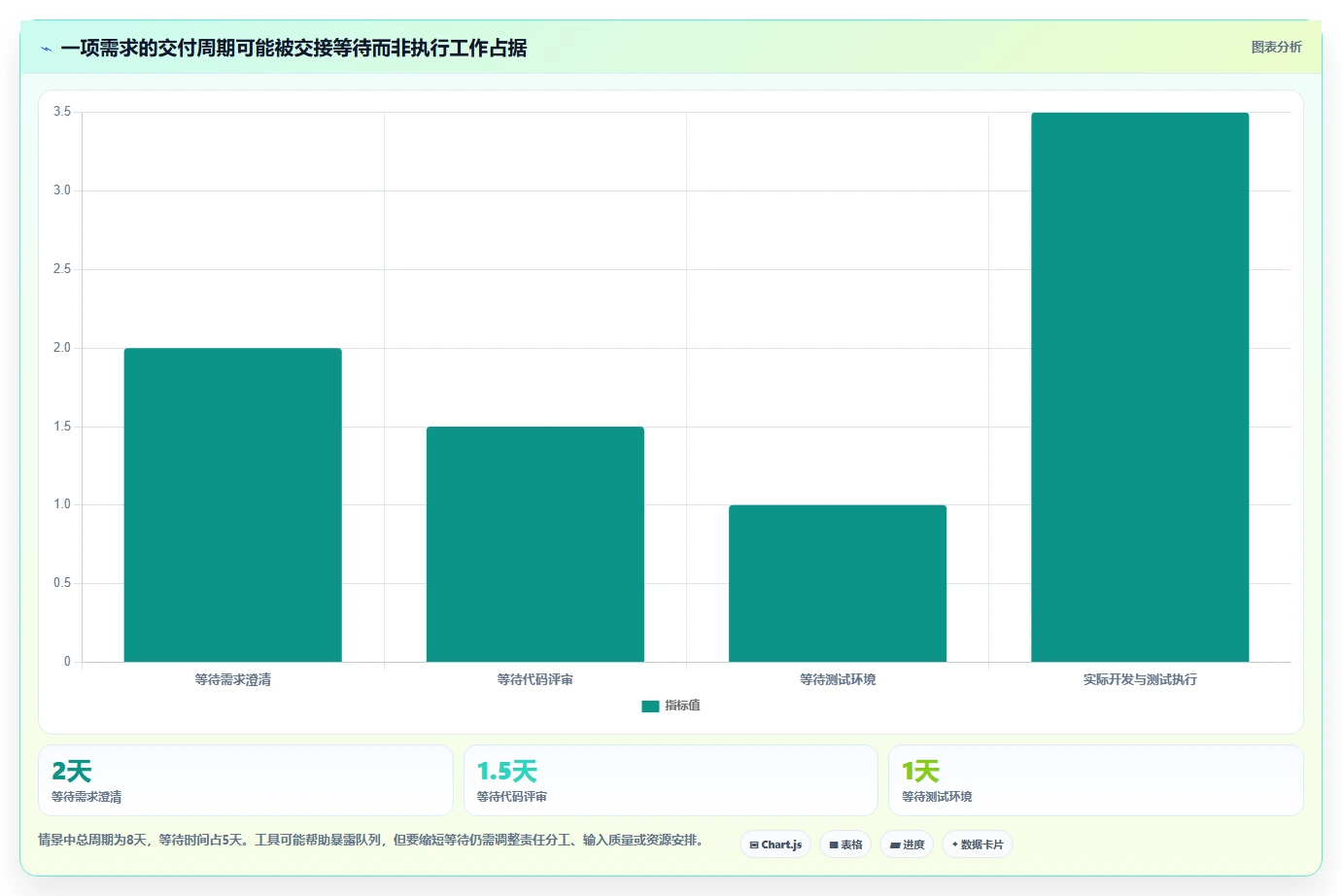
Task: Select the 实际开发与测试执行 bar
Action: click(1140, 387)
